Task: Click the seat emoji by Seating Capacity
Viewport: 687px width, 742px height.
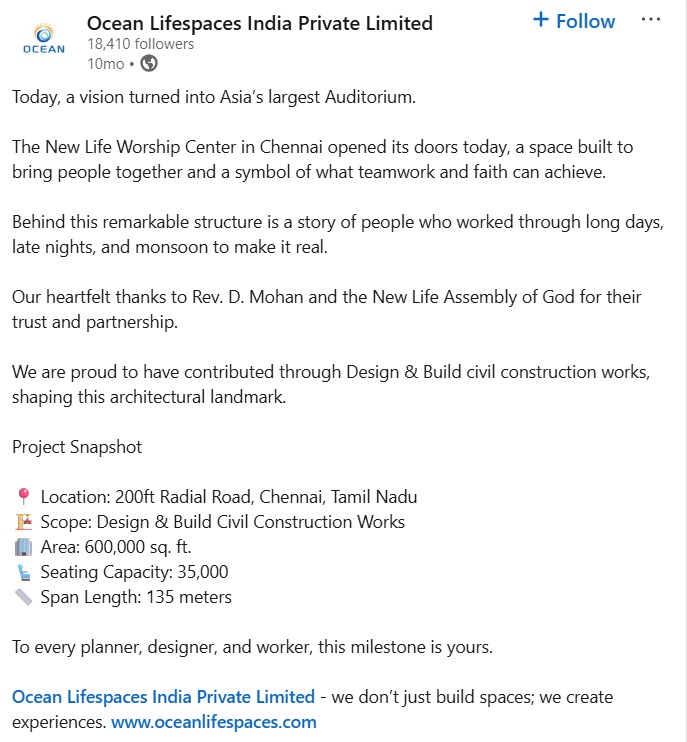Action: coord(24,573)
